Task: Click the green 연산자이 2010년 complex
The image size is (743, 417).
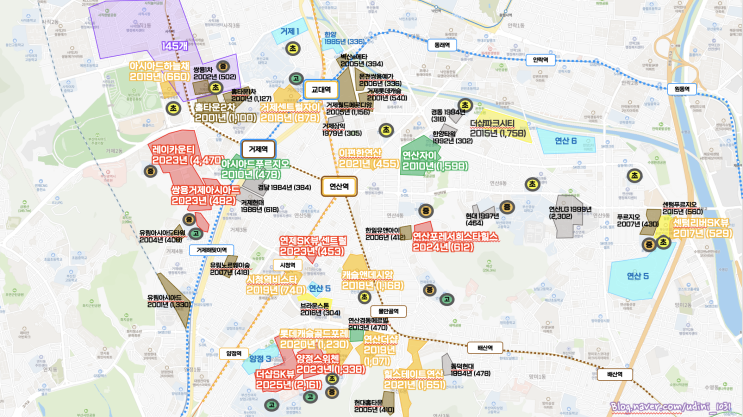Action: pos(420,155)
